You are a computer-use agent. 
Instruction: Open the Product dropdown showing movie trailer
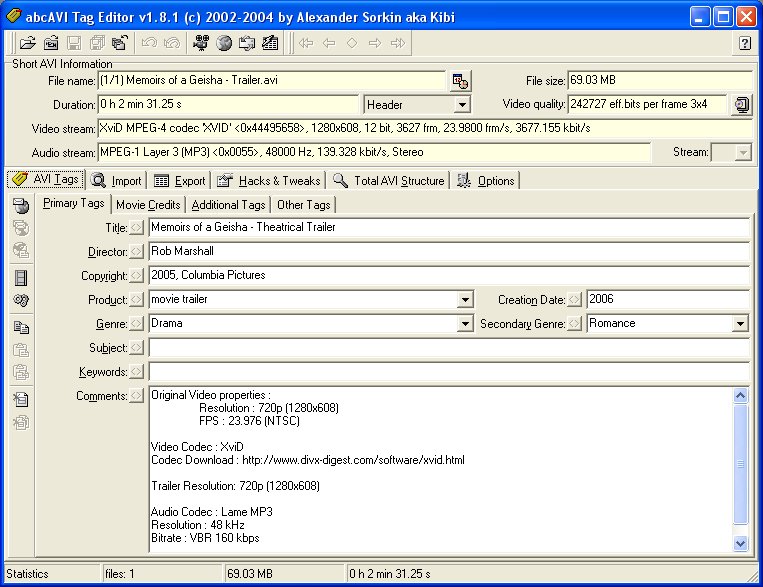coord(464,300)
